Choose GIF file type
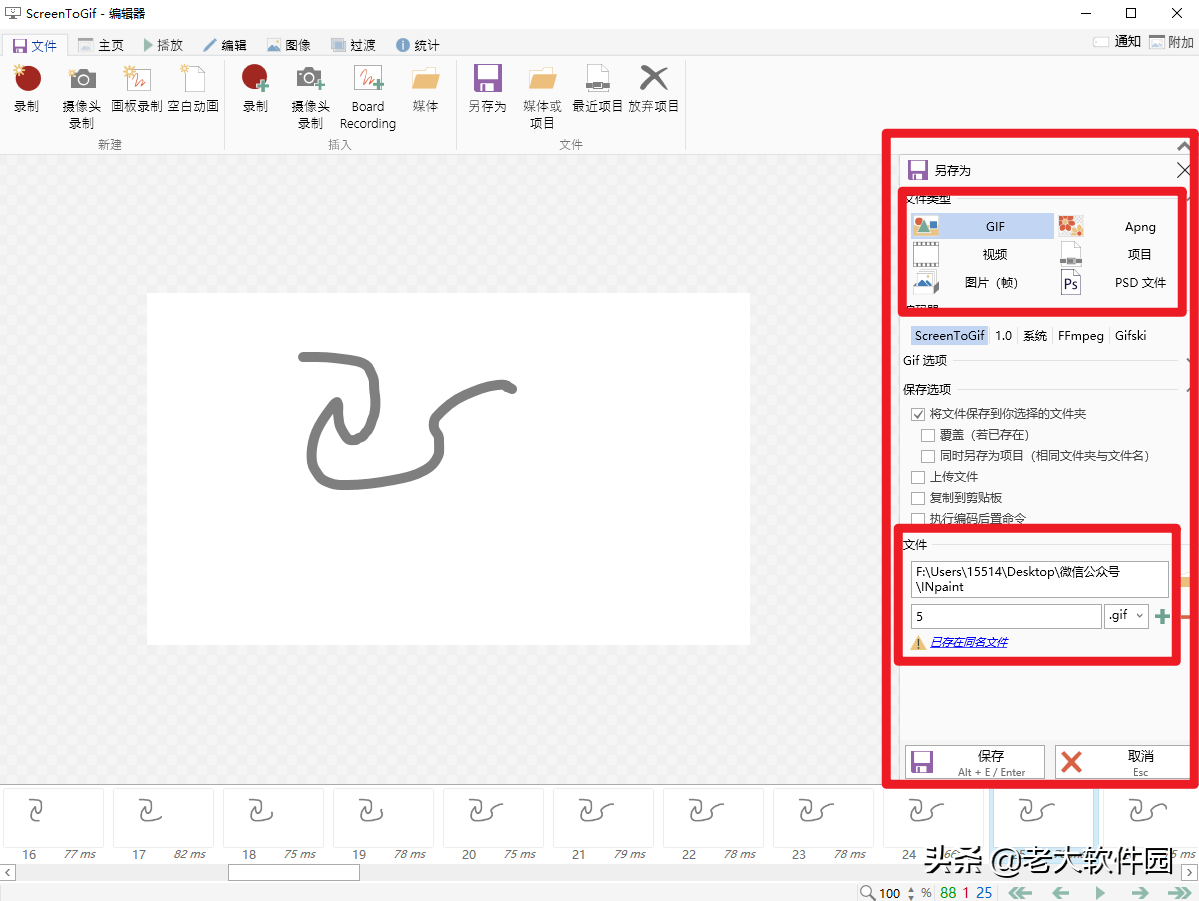The image size is (1199, 901). pyautogui.click(x=982, y=226)
